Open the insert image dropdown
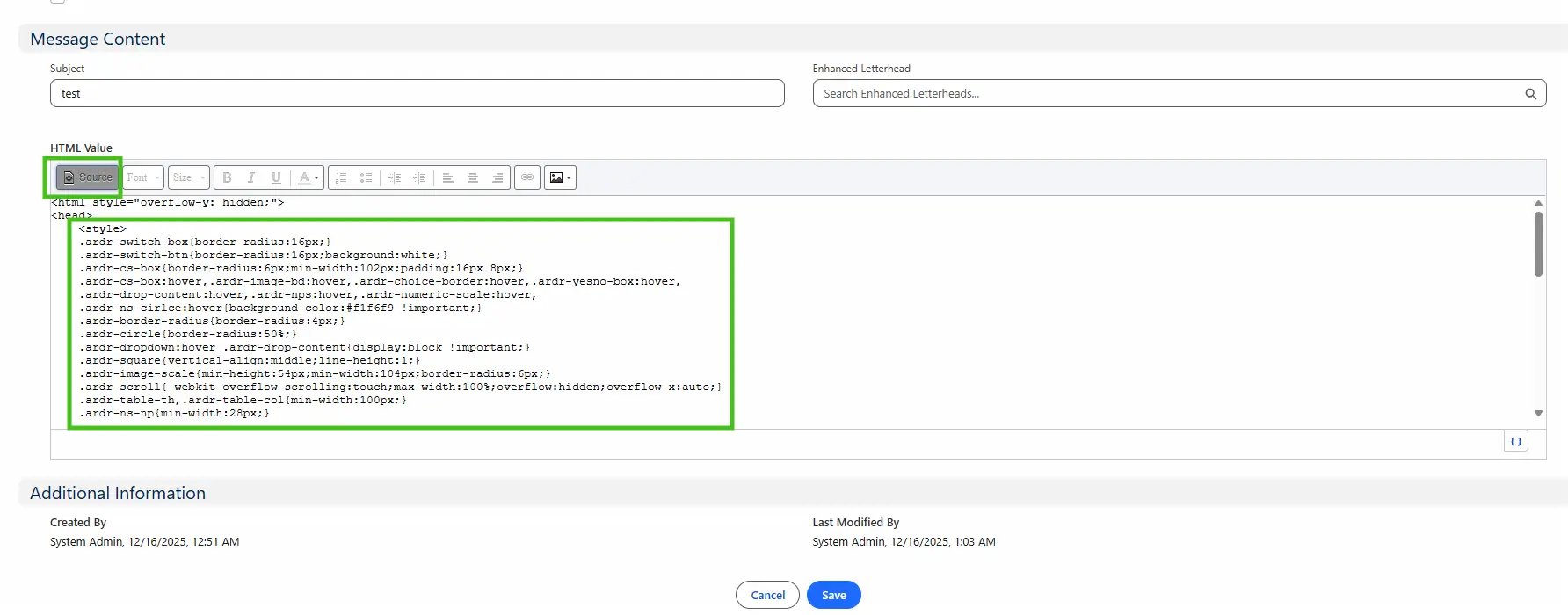 (x=560, y=177)
